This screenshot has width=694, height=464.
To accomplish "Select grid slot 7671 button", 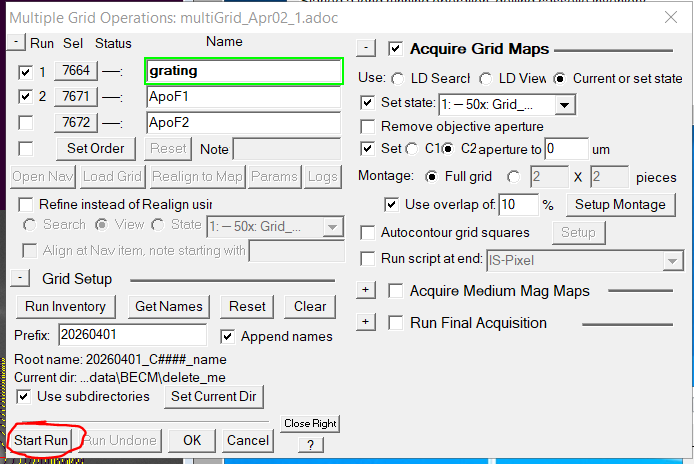I will (76, 97).
